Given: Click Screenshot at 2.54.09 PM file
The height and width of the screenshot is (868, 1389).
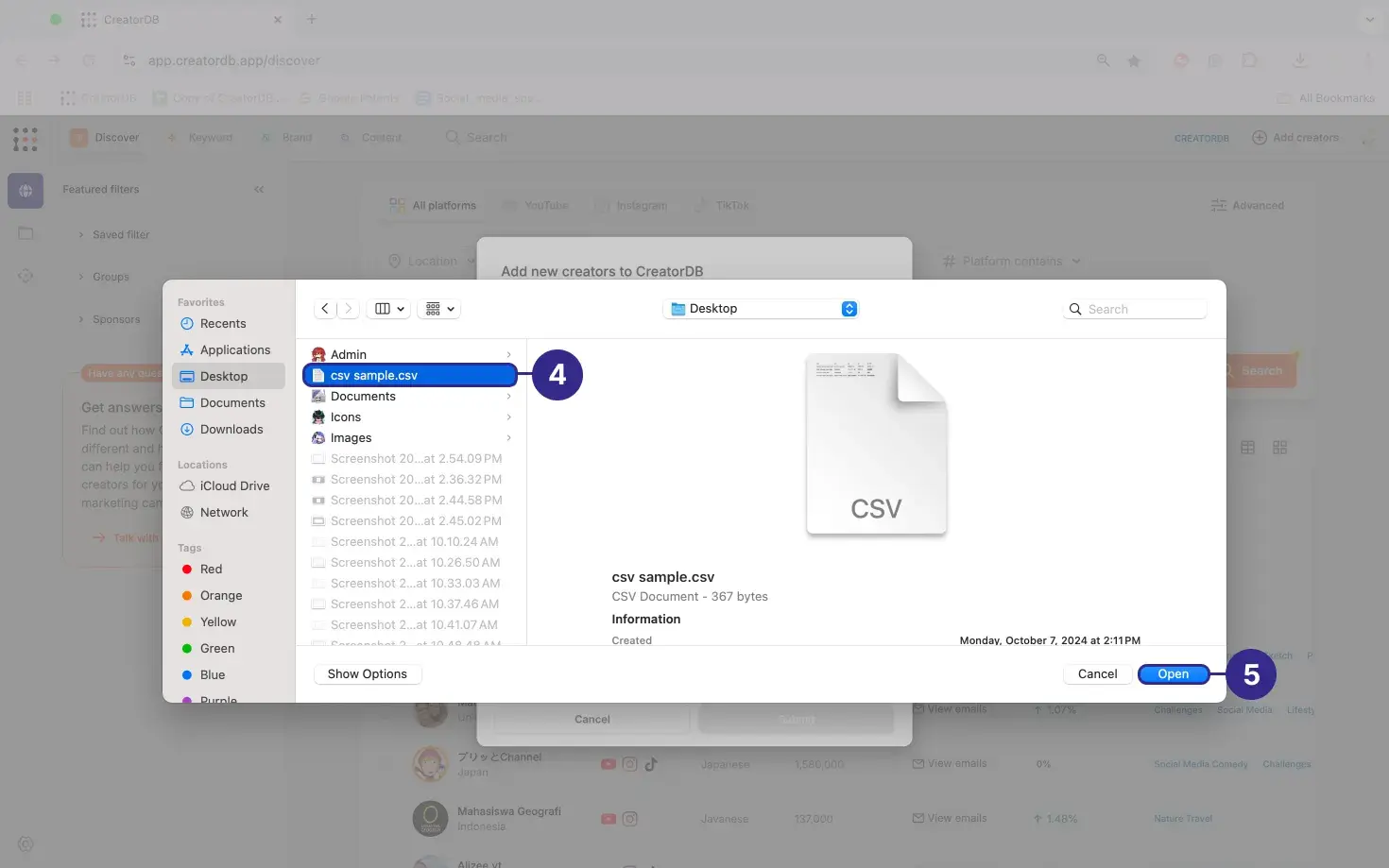Looking at the screenshot, I should tap(409, 458).
